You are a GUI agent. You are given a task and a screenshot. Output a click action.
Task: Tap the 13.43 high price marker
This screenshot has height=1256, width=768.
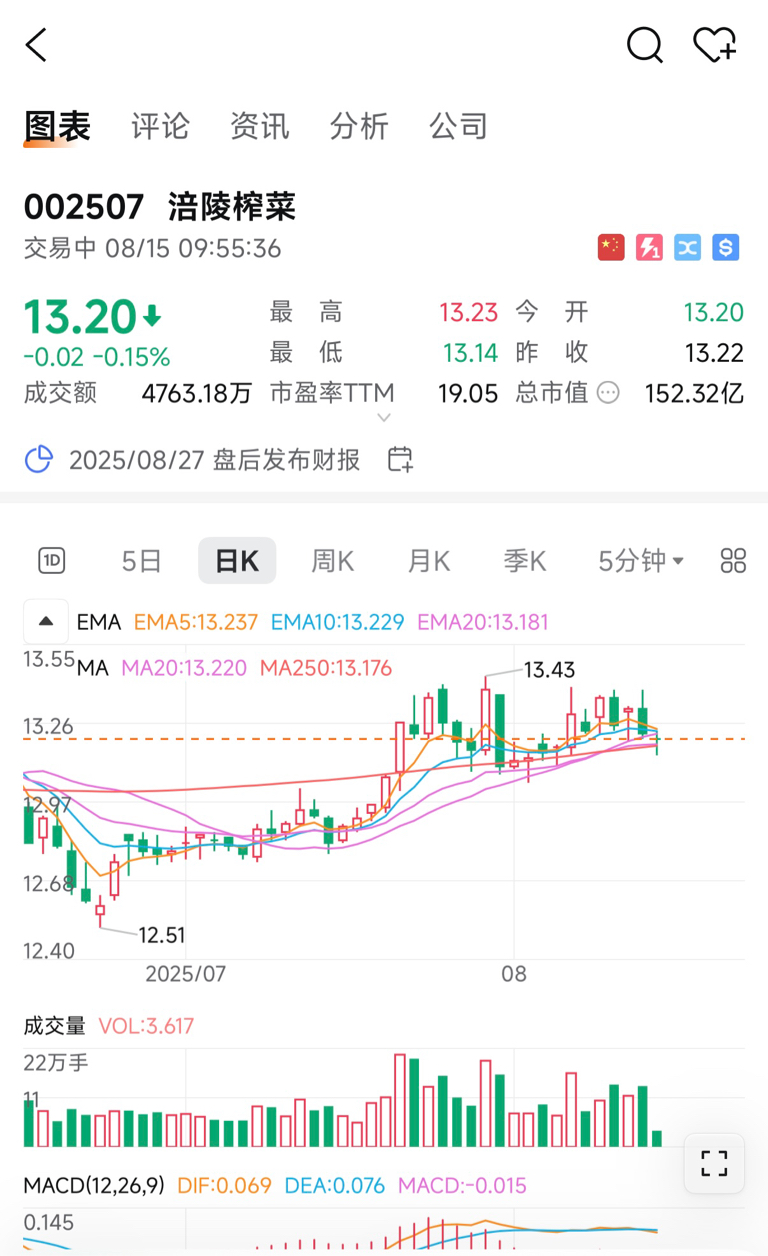550,670
